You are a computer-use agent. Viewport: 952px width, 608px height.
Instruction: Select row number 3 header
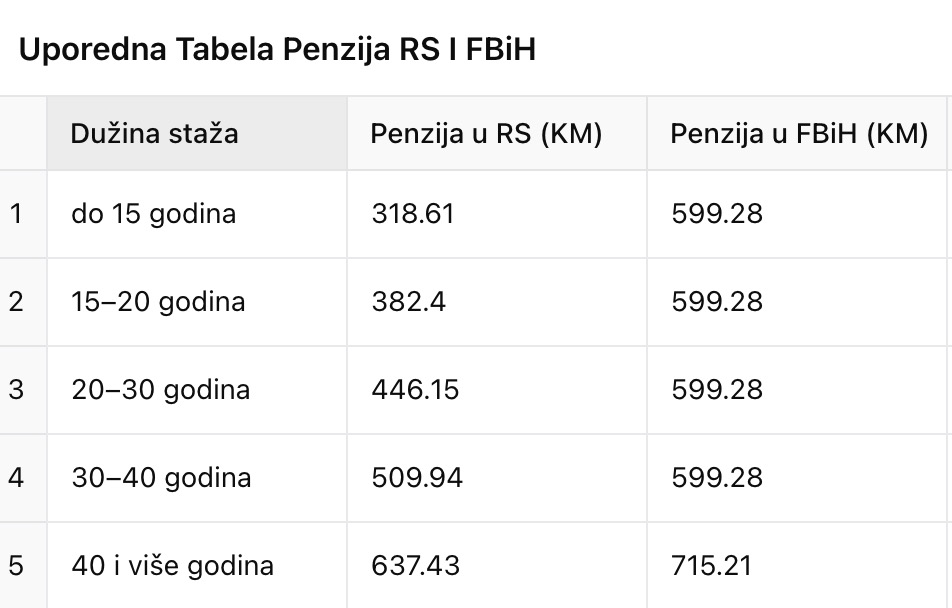coord(16,389)
